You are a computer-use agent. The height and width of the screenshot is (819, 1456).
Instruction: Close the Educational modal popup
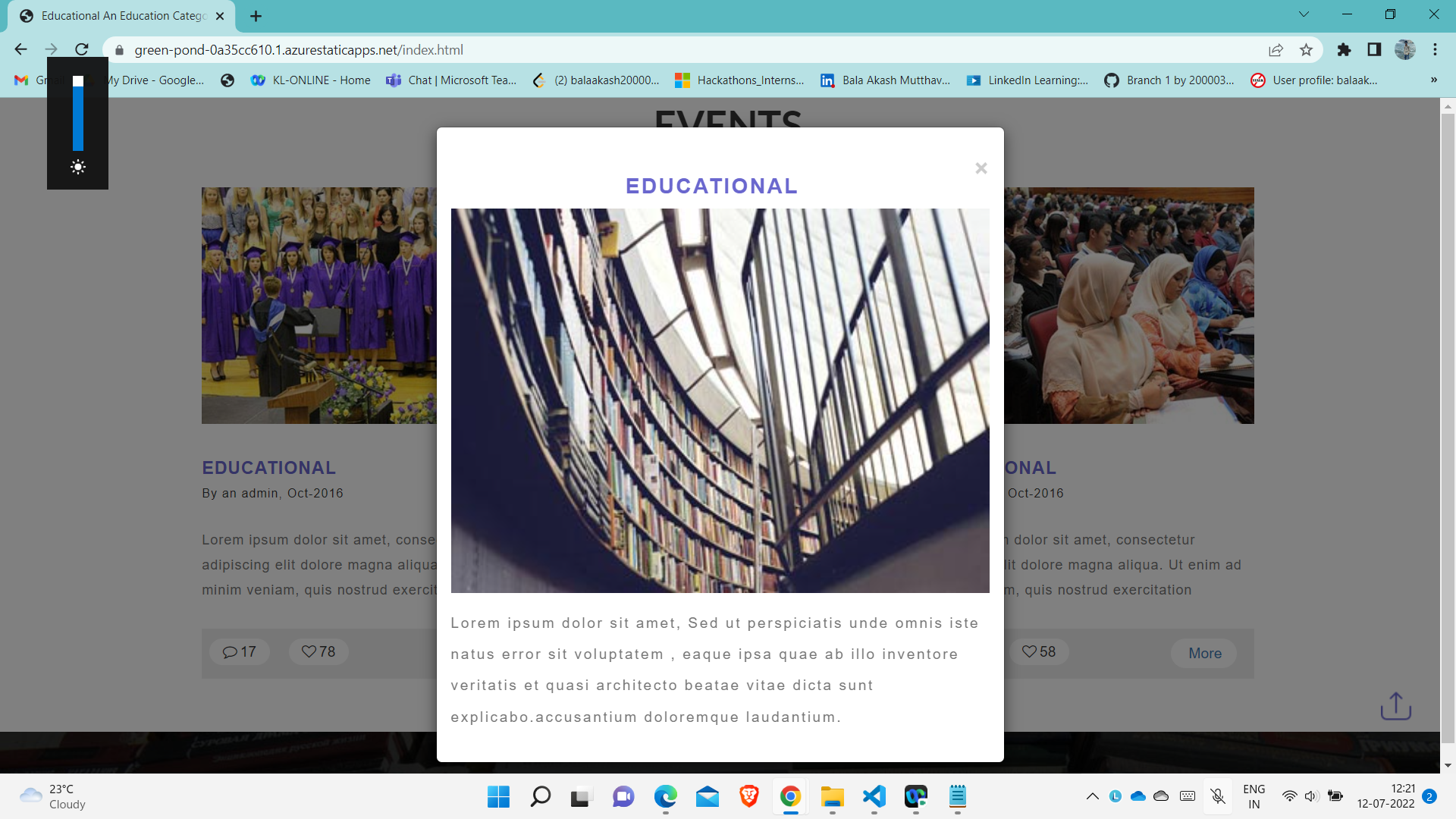pyautogui.click(x=981, y=168)
